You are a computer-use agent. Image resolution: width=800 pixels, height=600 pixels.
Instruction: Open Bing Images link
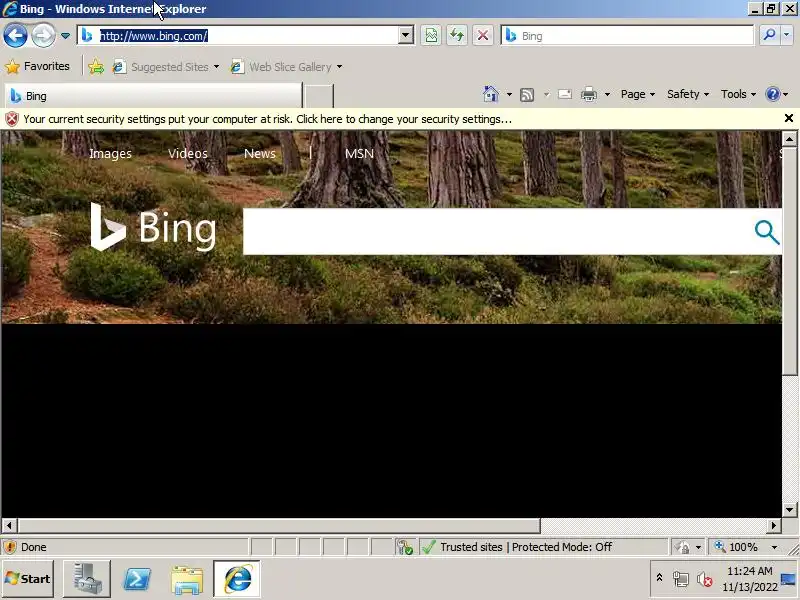[x=110, y=154]
